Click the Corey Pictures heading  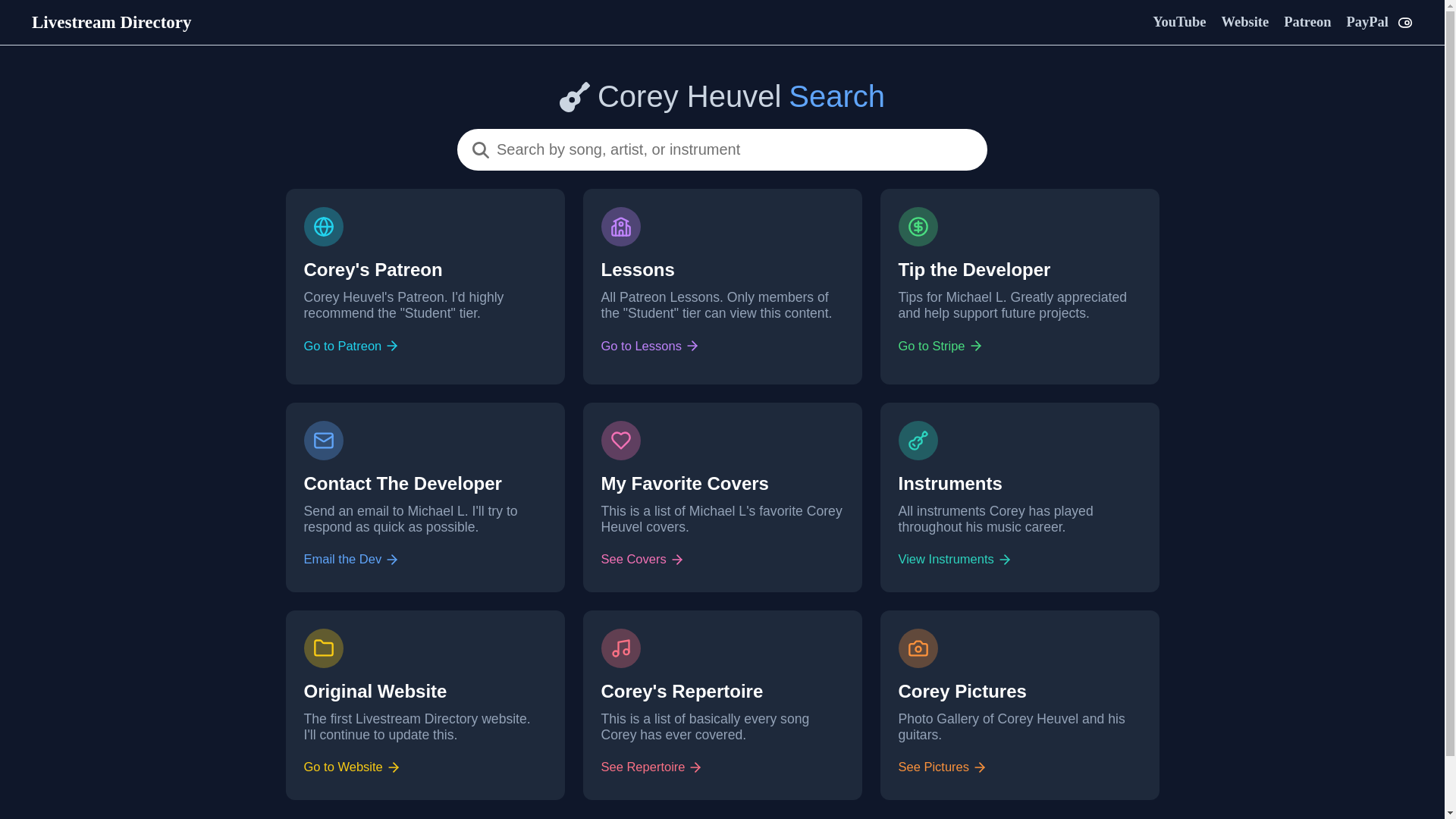962,692
